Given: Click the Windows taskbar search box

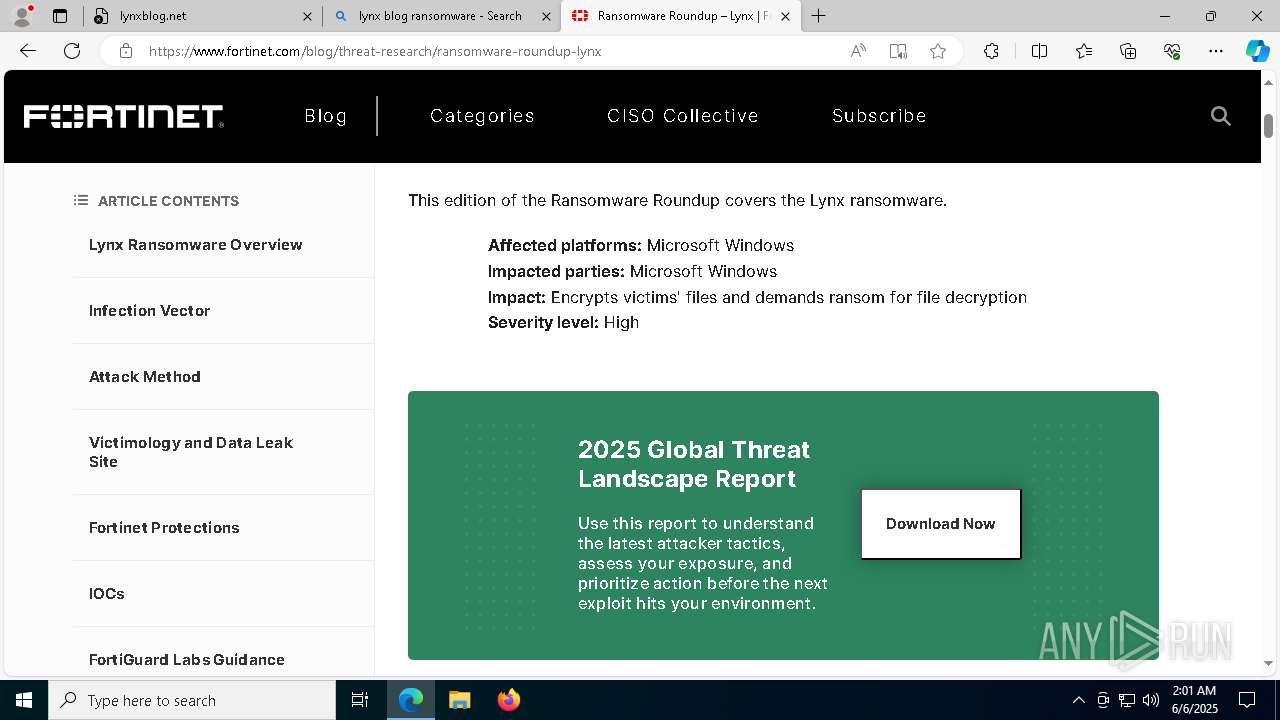Looking at the screenshot, I should [x=192, y=700].
